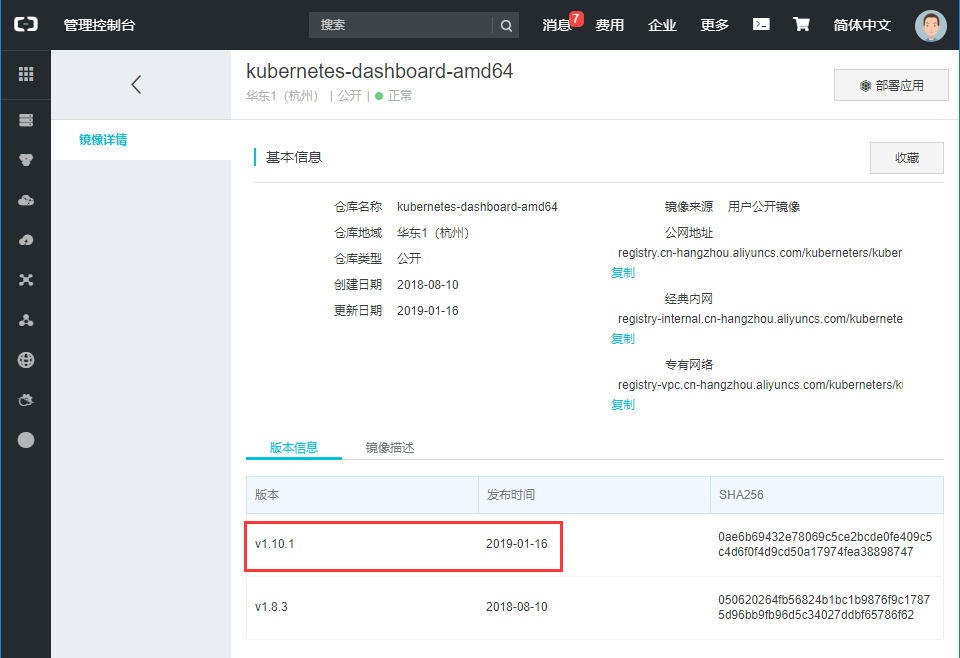The image size is (960, 658).
Task: Click the SHA256 hash starting 050620264fb
Action: (x=824, y=607)
